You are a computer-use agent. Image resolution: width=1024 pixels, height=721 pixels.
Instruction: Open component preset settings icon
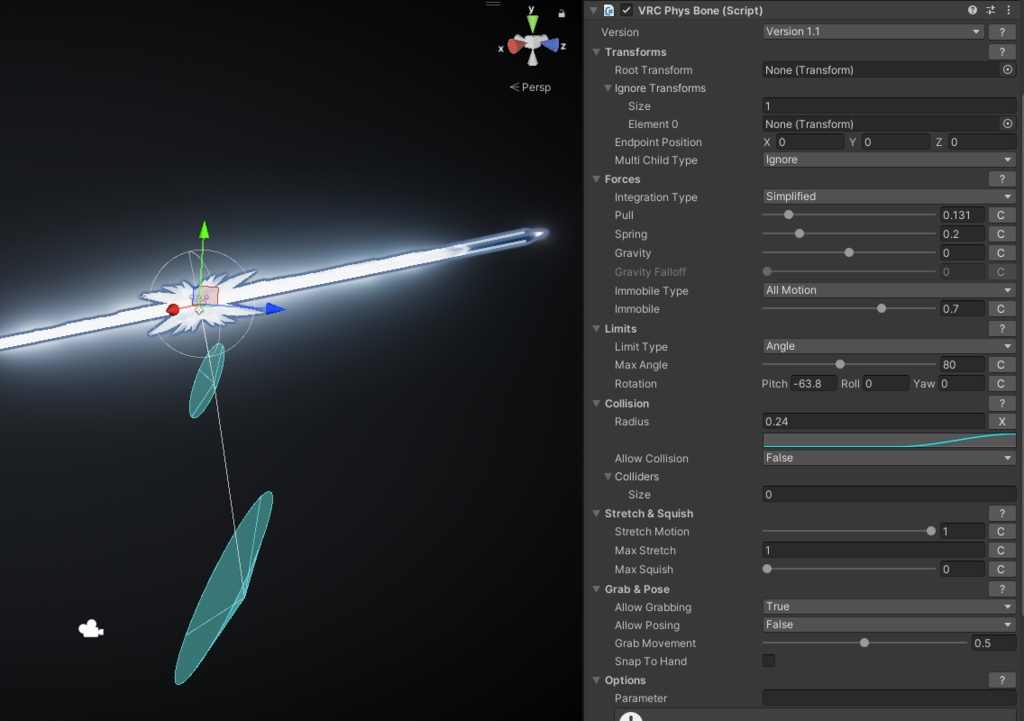click(x=990, y=10)
